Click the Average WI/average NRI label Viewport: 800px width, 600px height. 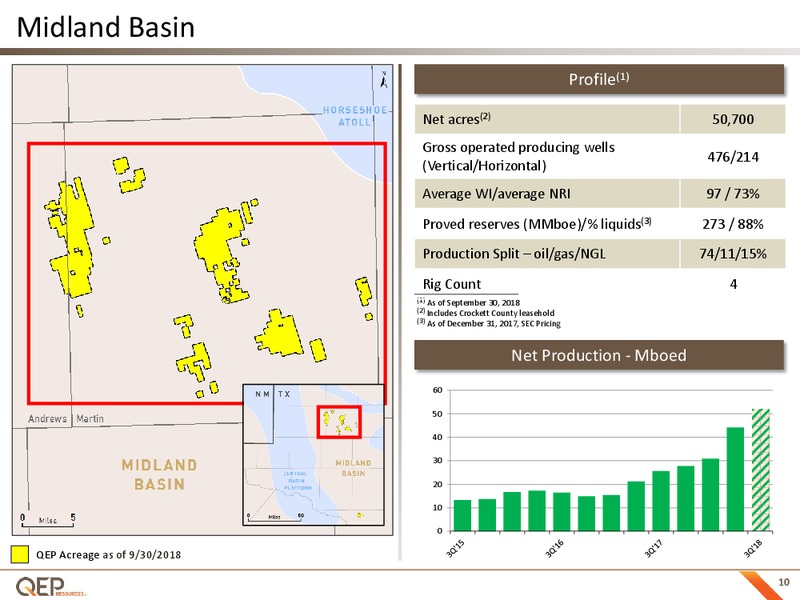pos(496,194)
